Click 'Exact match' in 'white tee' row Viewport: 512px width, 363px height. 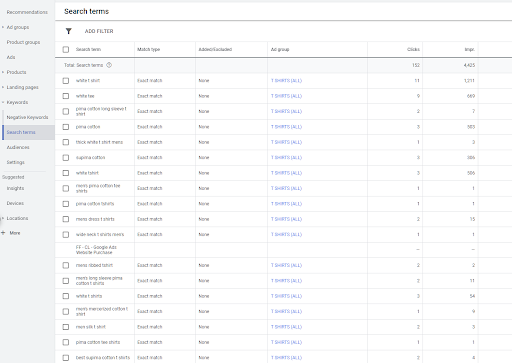click(x=150, y=96)
